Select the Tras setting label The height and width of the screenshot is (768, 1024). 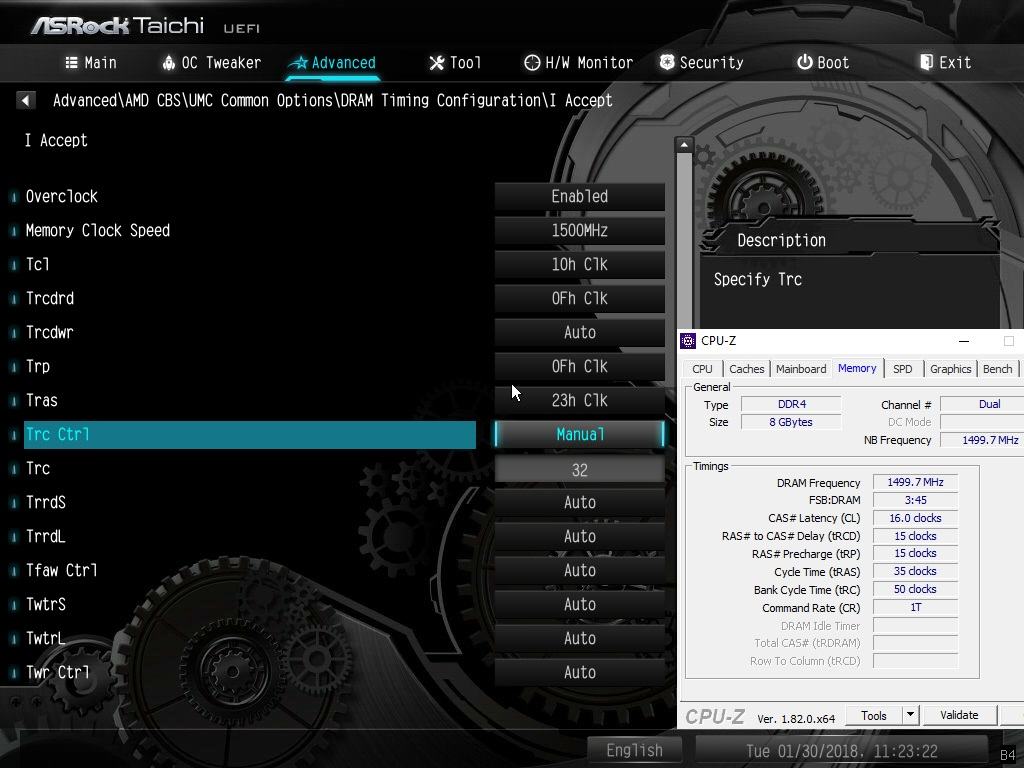(x=42, y=400)
